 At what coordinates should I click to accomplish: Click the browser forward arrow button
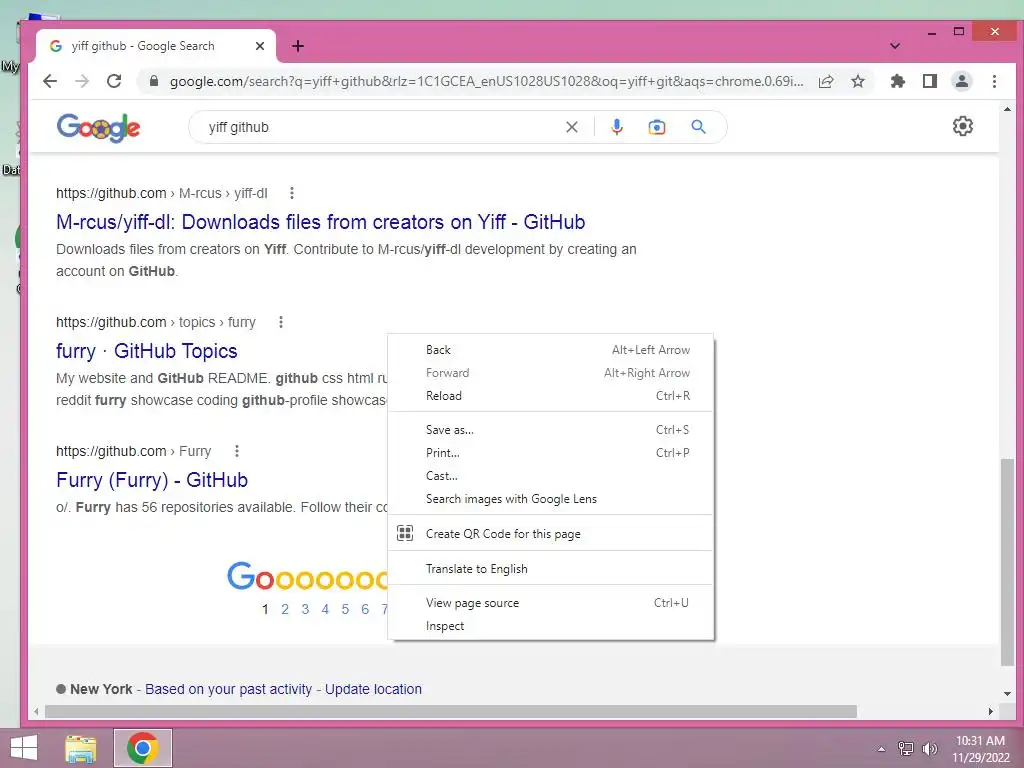point(82,81)
